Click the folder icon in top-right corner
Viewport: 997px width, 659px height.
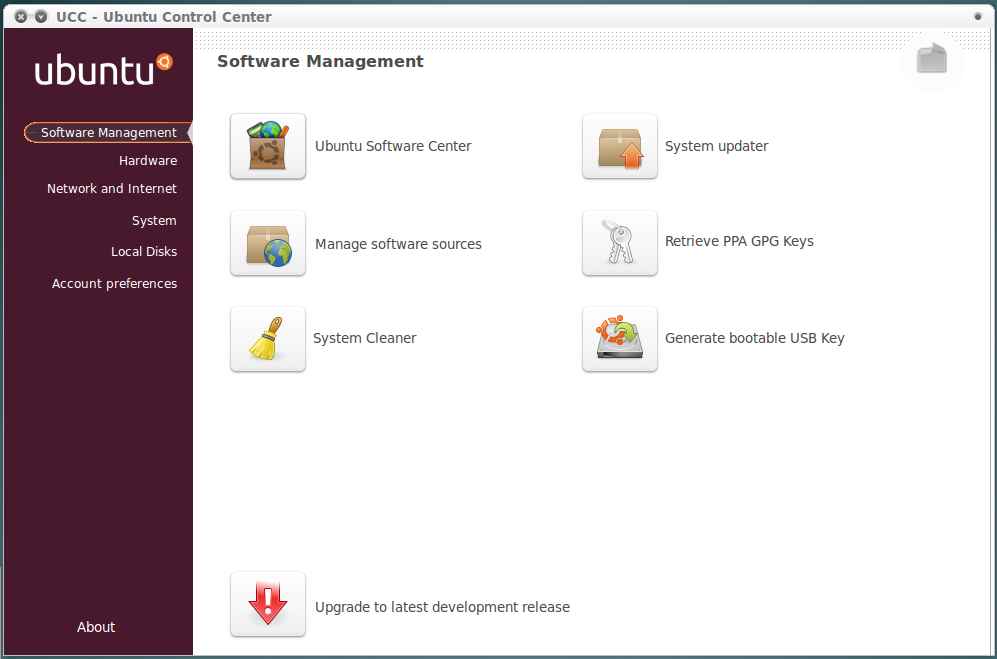932,59
